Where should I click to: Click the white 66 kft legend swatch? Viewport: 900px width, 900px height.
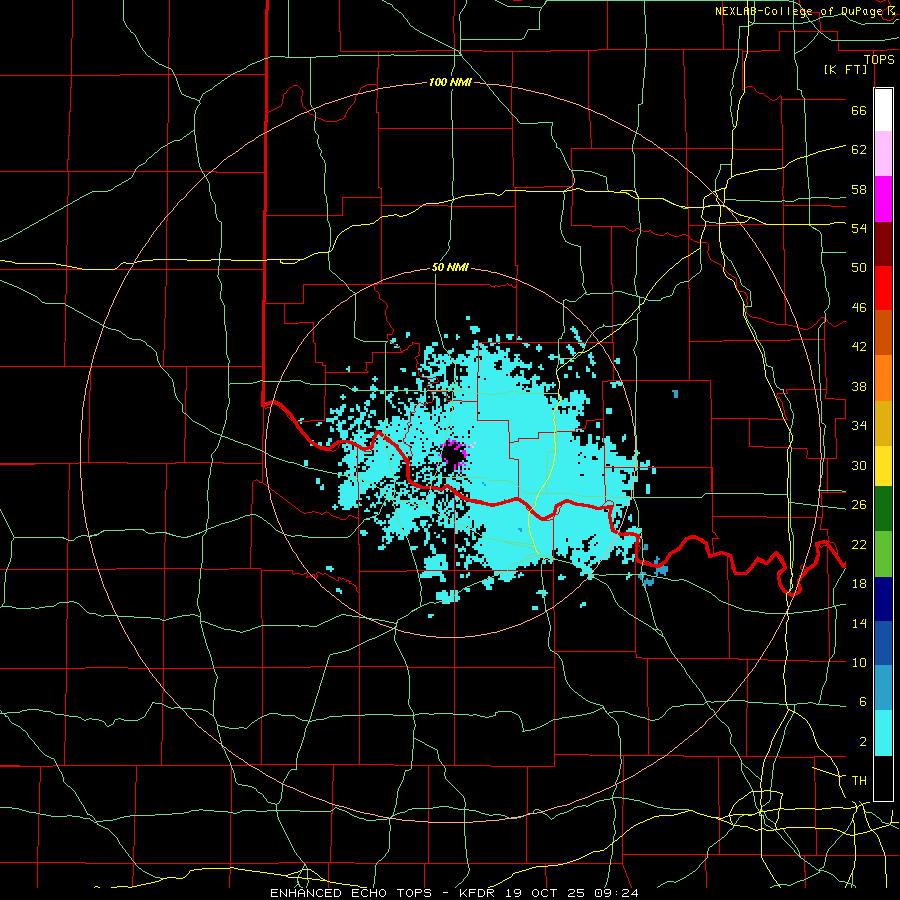(x=883, y=110)
